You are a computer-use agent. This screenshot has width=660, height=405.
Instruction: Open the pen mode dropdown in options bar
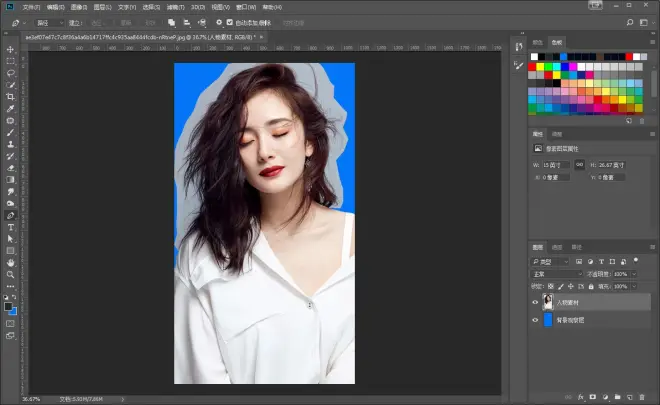49,23
